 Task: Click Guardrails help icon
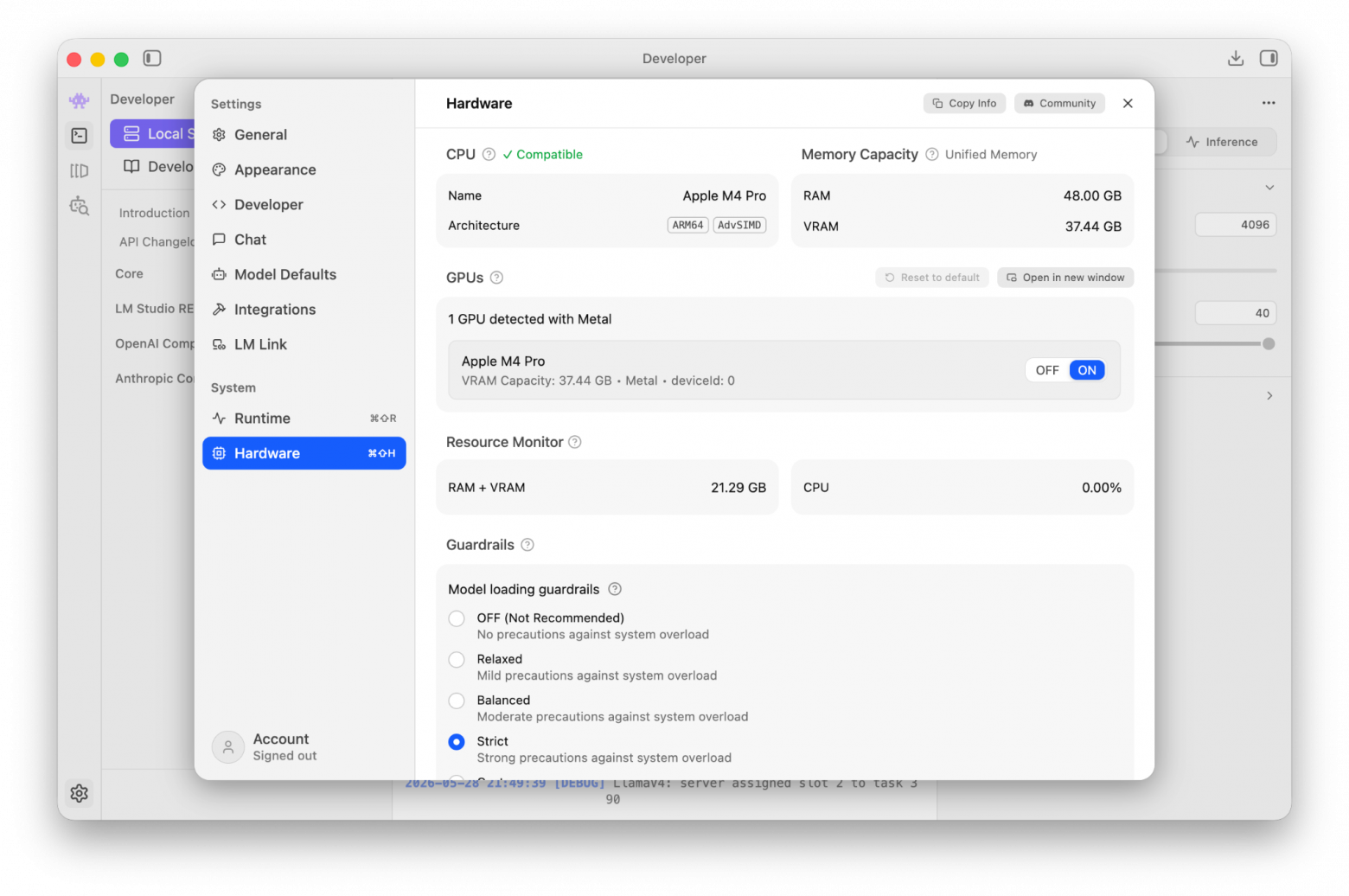[x=527, y=545]
